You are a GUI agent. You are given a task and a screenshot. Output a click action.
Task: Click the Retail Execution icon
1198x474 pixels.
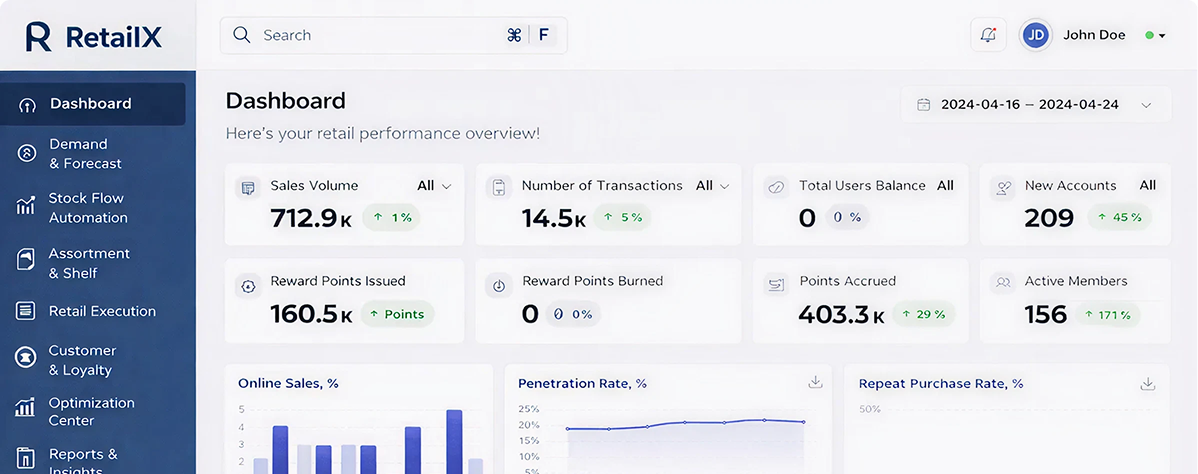(26, 310)
